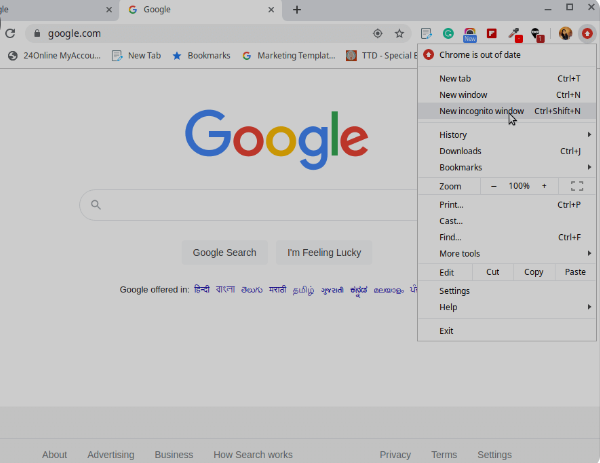Open the green Grammarly extension icon

(448, 34)
